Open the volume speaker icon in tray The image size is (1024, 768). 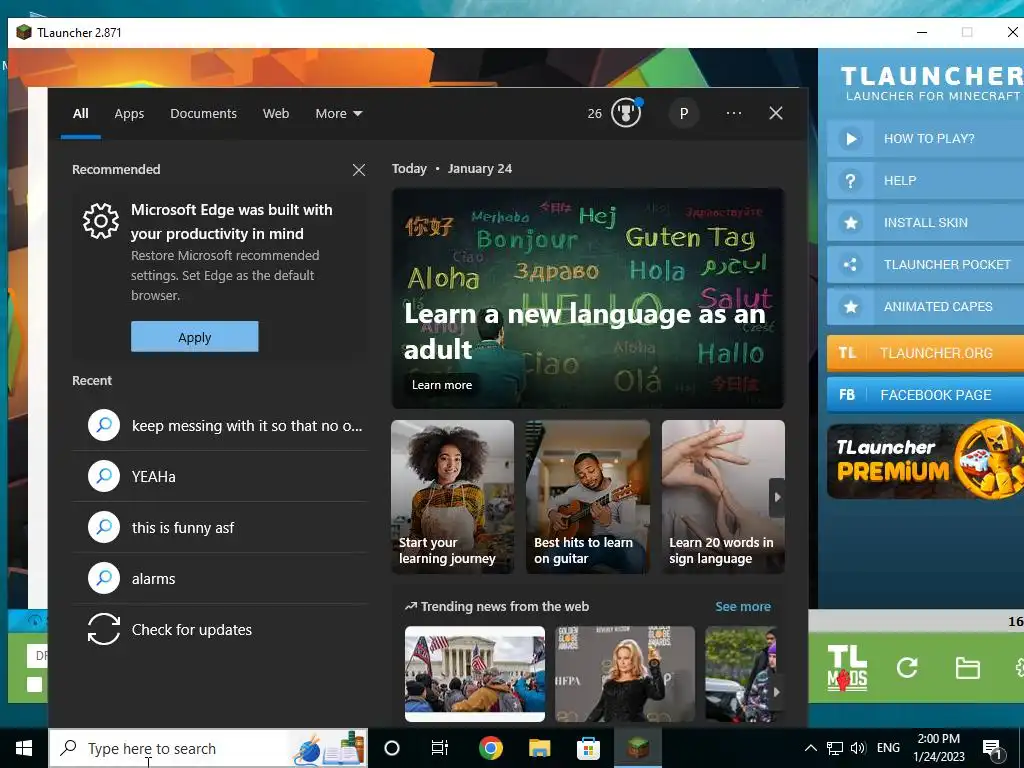(x=858, y=748)
